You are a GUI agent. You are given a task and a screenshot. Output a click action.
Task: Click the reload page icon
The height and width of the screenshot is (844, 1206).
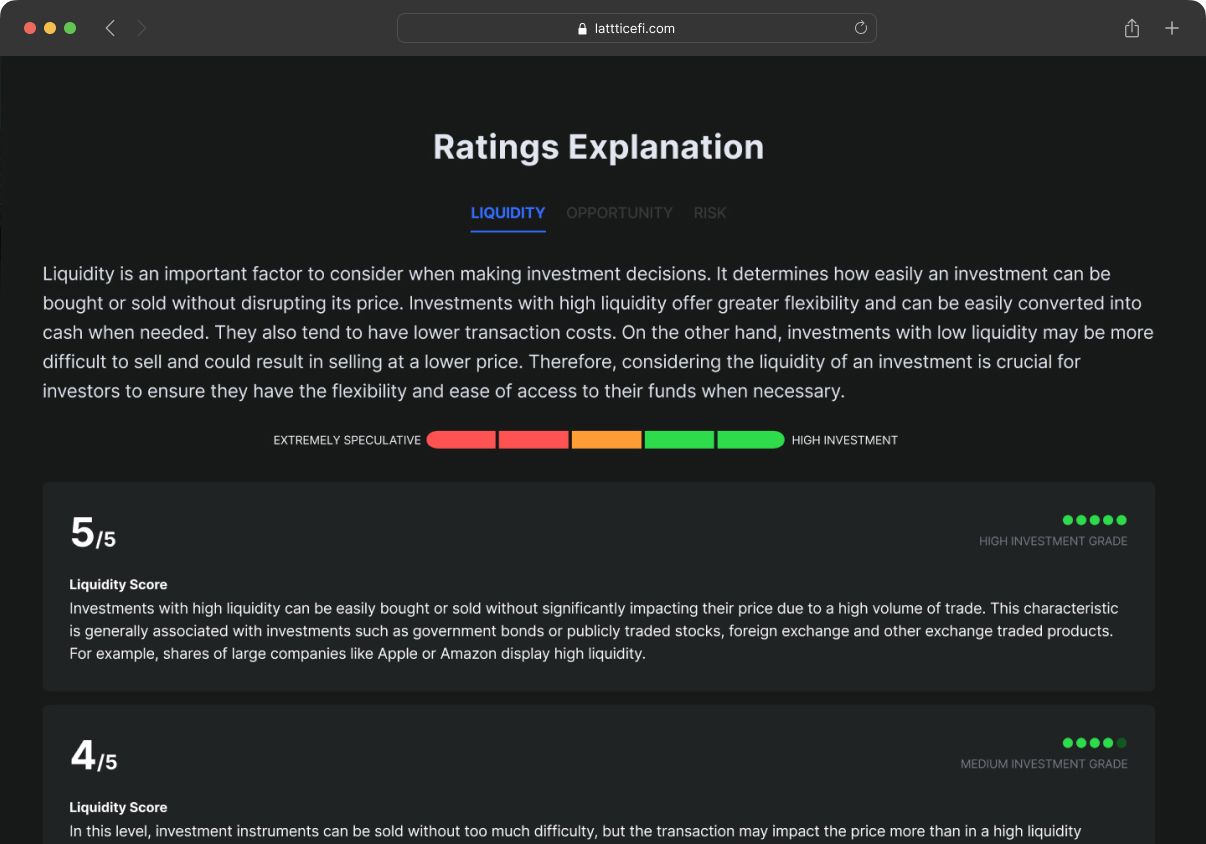point(860,28)
